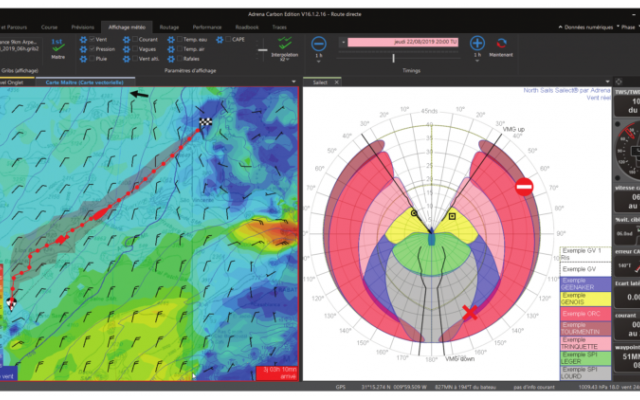Select the Carte Maître (Carte vectorielle) tab
Screen dimensions: 640x400
[85, 82]
